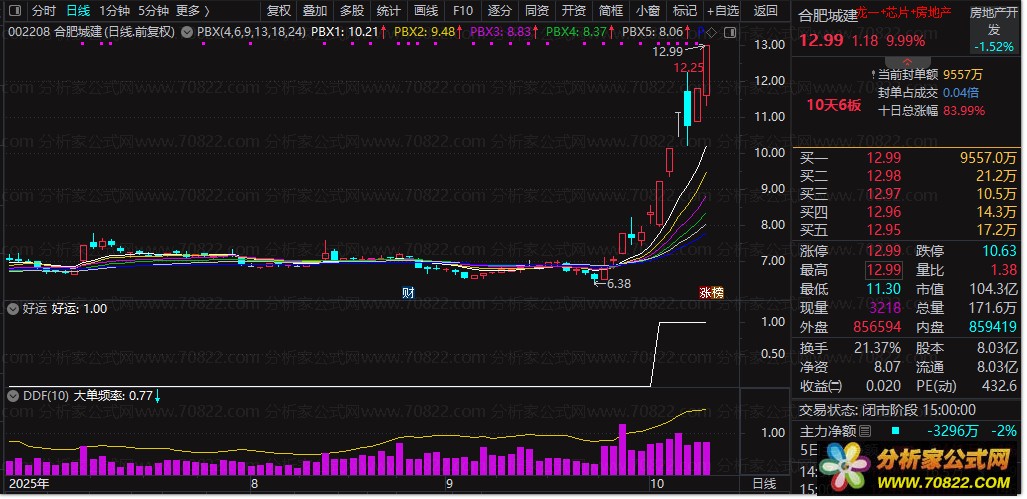The height and width of the screenshot is (499, 1027).
Task: Click the 十日总涨幅 83.99% value
Action: (964, 111)
